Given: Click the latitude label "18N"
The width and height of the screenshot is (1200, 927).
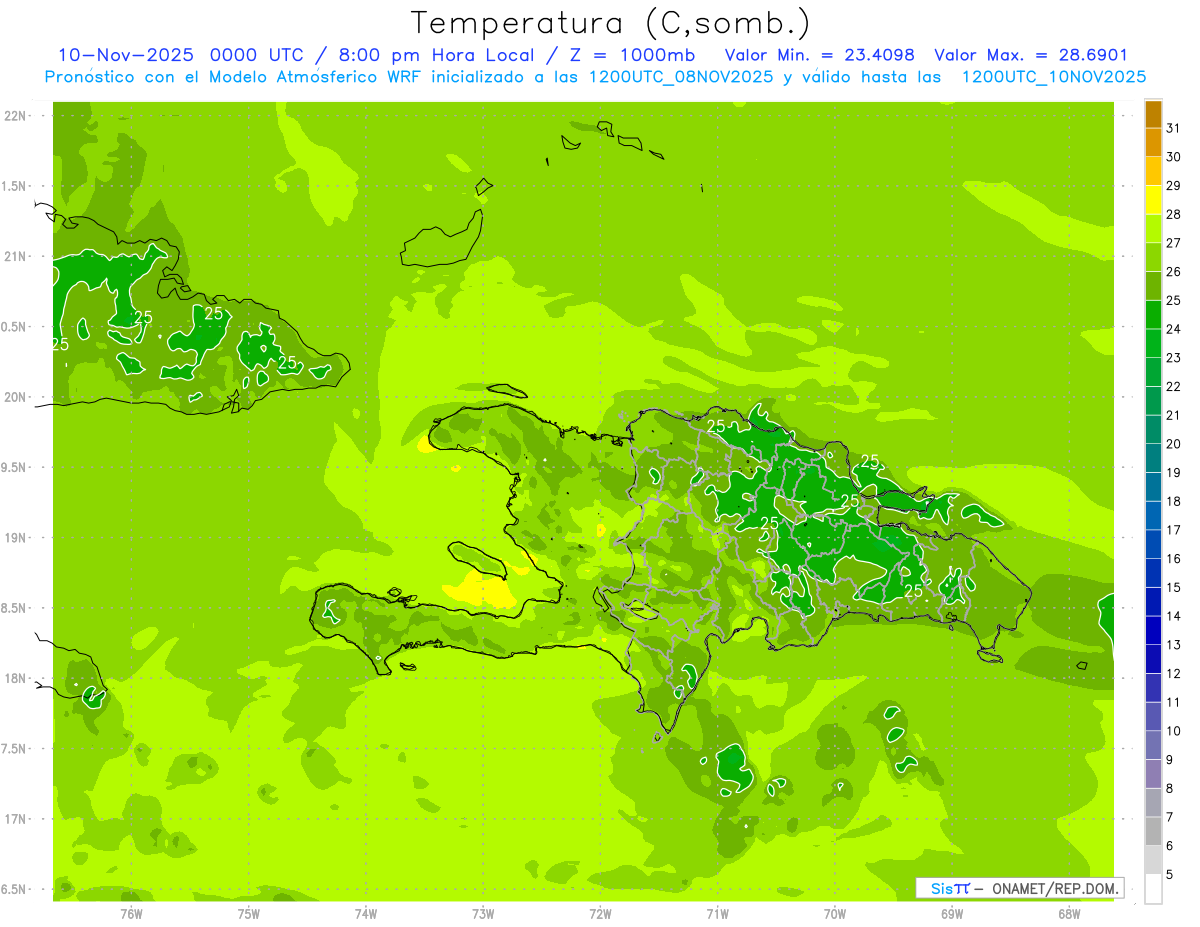Looking at the screenshot, I should [15, 678].
